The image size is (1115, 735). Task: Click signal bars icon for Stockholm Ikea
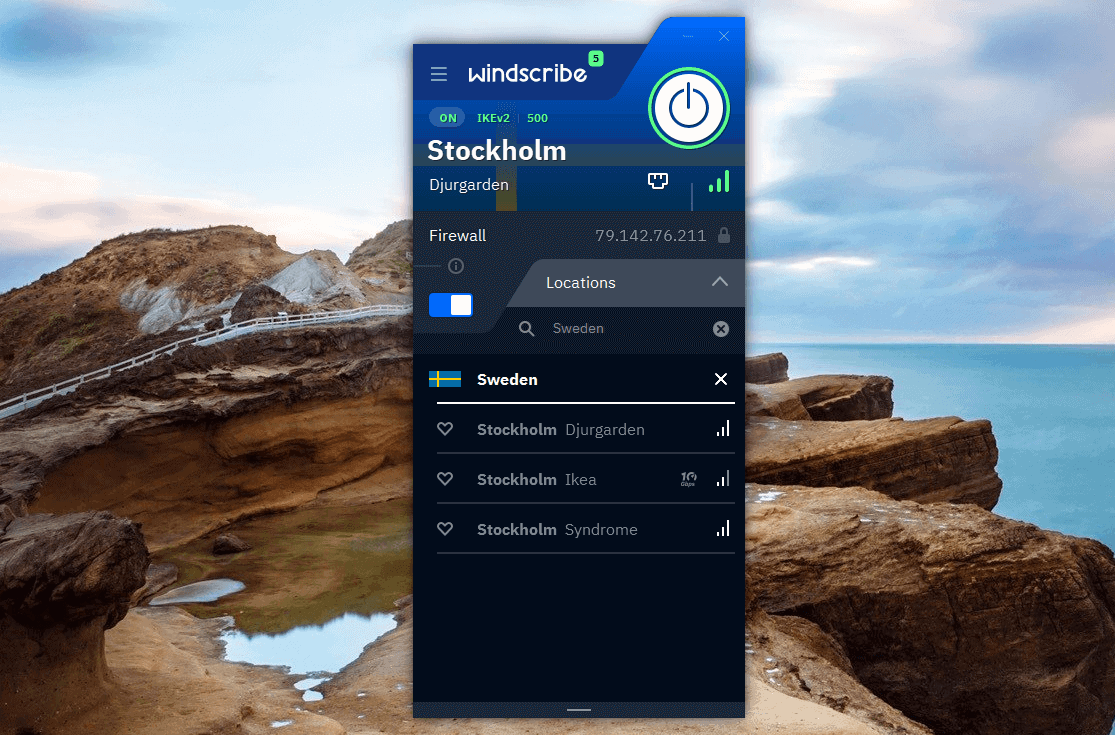pos(723,478)
